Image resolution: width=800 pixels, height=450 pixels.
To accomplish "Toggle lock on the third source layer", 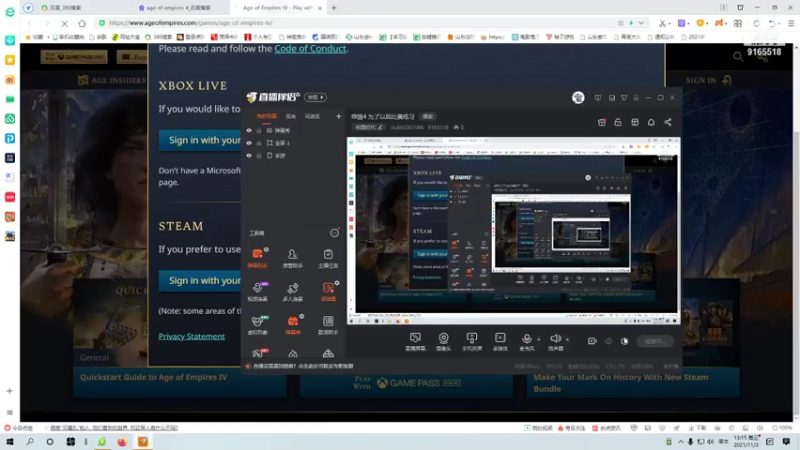I will point(259,156).
